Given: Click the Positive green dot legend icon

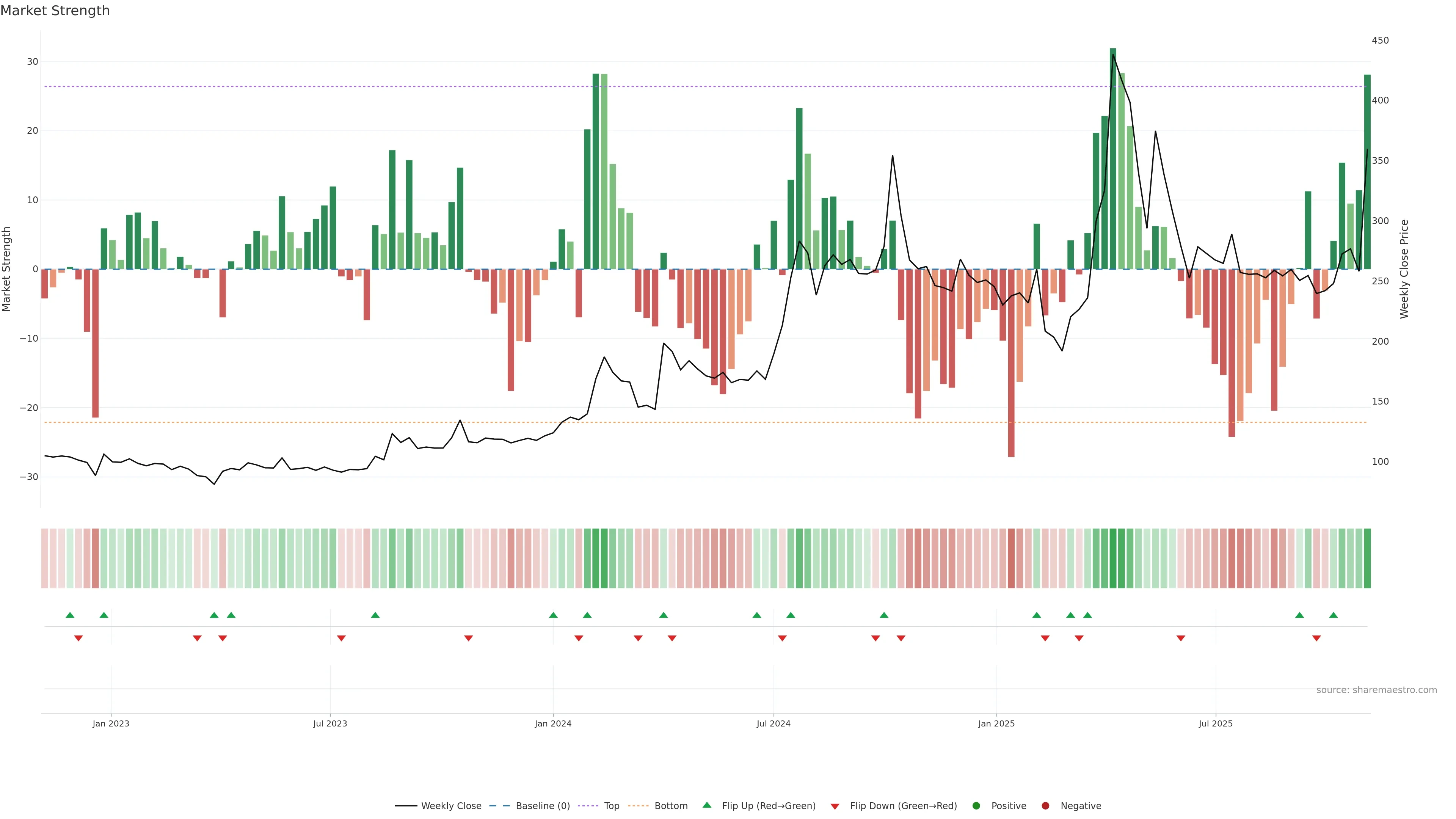Looking at the screenshot, I should 976,806.
